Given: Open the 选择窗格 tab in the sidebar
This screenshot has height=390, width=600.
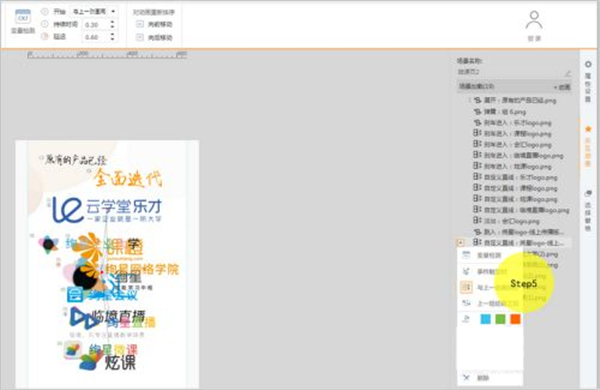Looking at the screenshot, I should 588,211.
